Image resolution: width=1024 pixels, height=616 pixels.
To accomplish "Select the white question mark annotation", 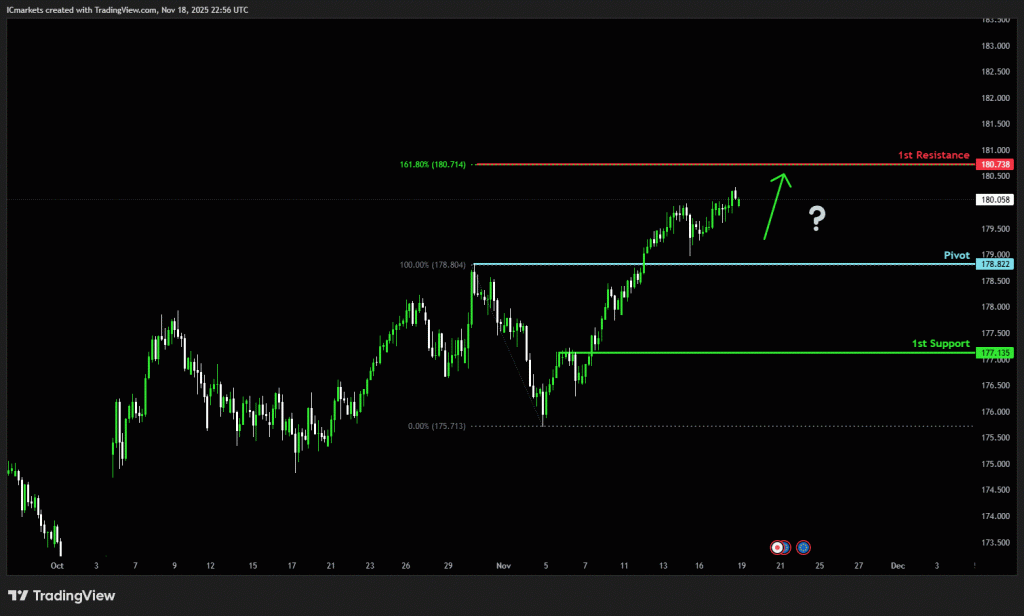I will tap(817, 218).
